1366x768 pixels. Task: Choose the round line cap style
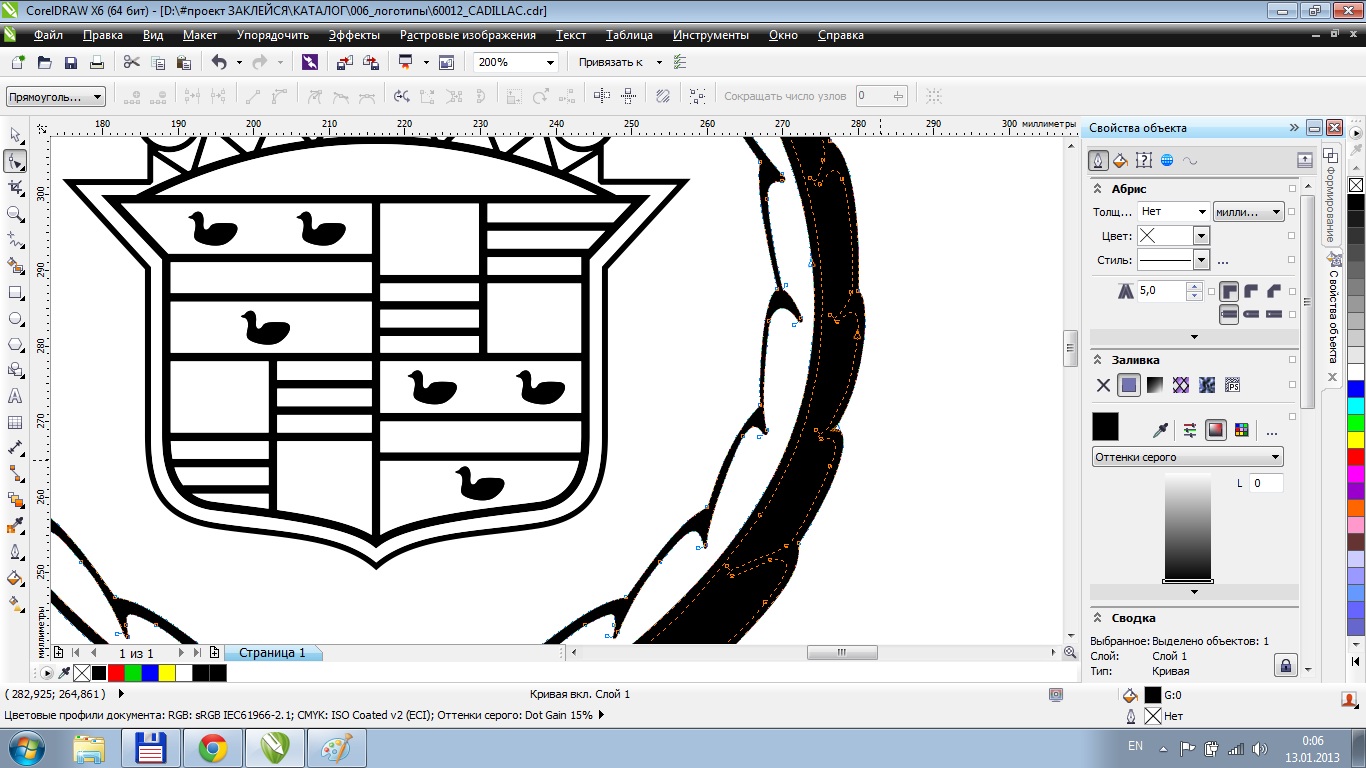coord(1252,314)
